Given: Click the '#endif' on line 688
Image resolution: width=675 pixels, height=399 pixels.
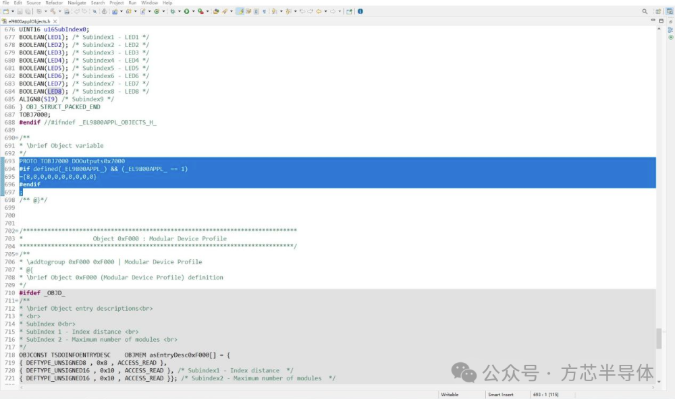Looking at the screenshot, I should (30, 122).
